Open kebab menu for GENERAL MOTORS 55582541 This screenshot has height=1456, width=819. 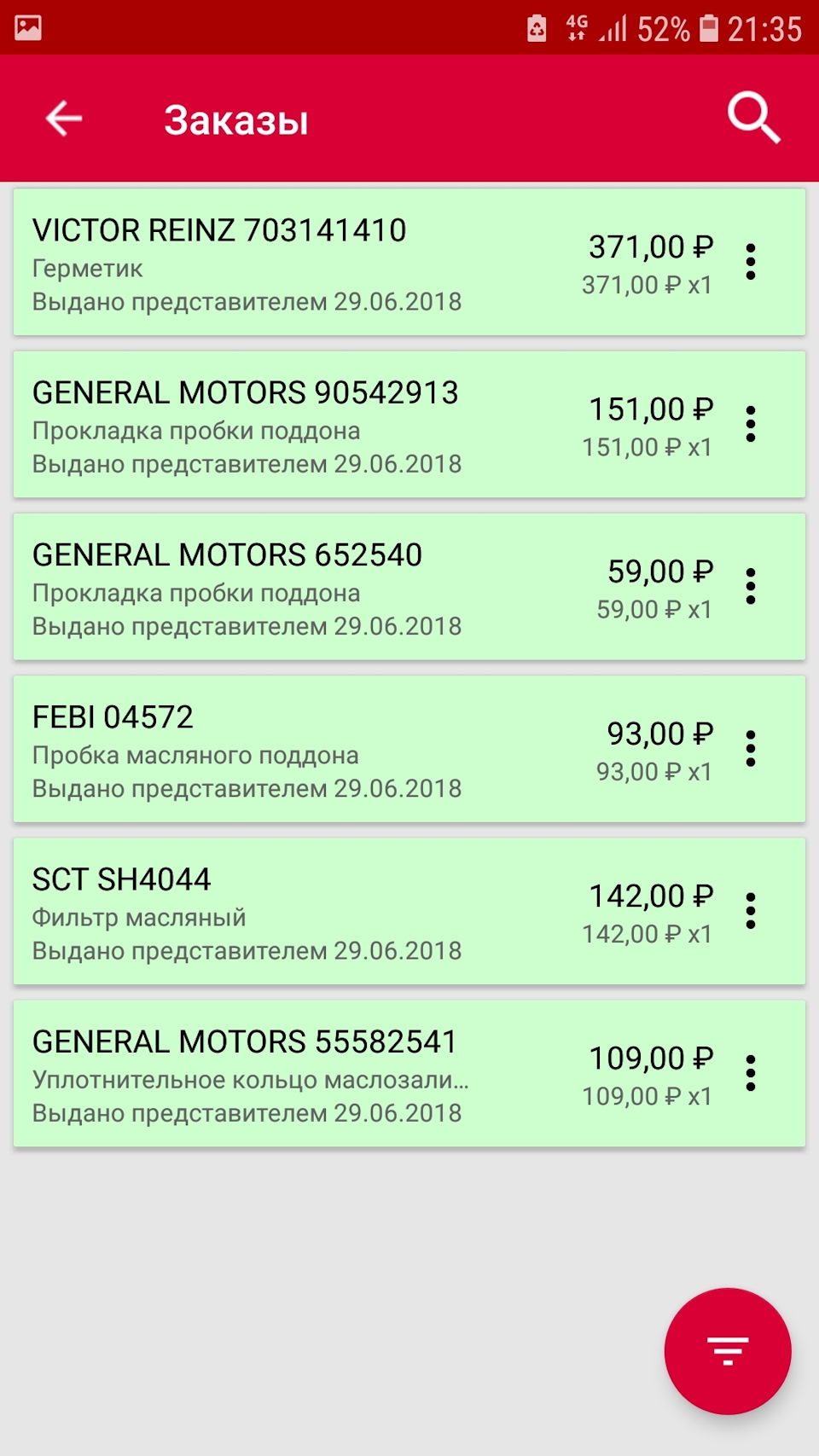pyautogui.click(x=751, y=1073)
